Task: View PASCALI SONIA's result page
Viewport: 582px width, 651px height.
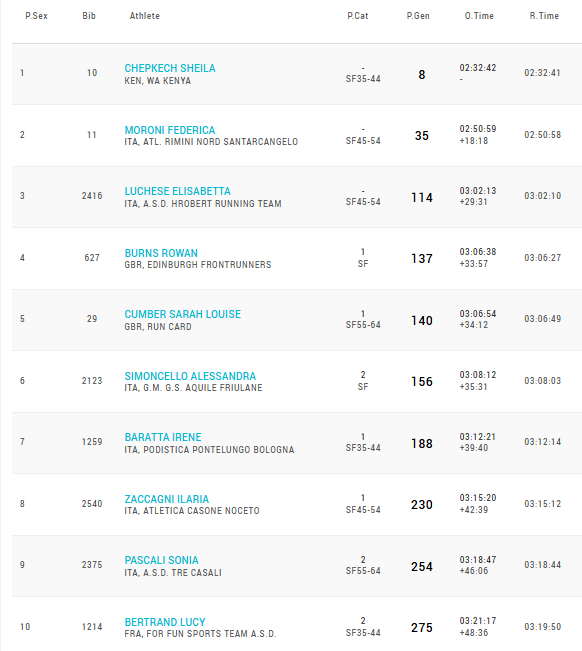Action: tap(161, 560)
